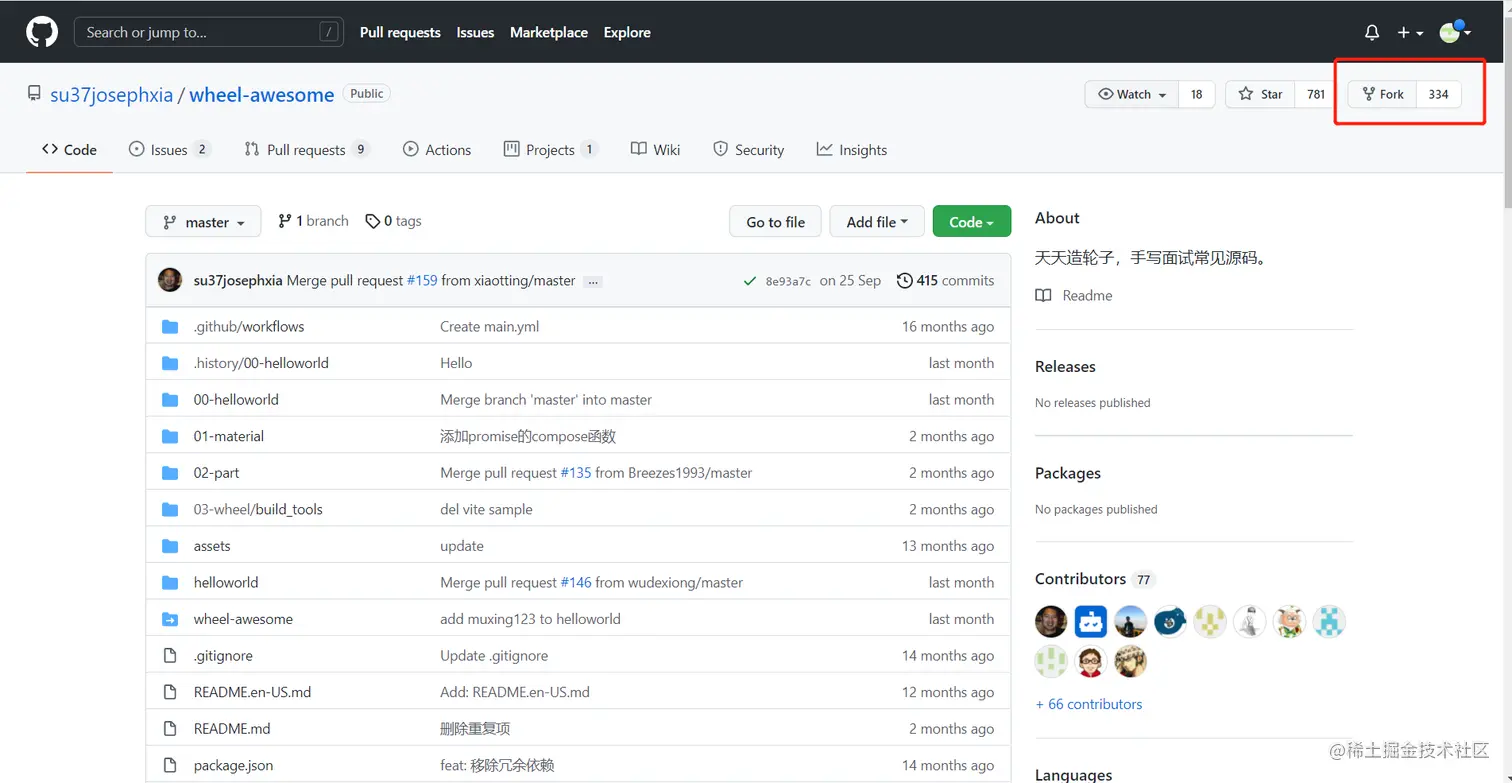Expand the Watch dropdown
This screenshot has height=783, width=1512.
point(1132,94)
